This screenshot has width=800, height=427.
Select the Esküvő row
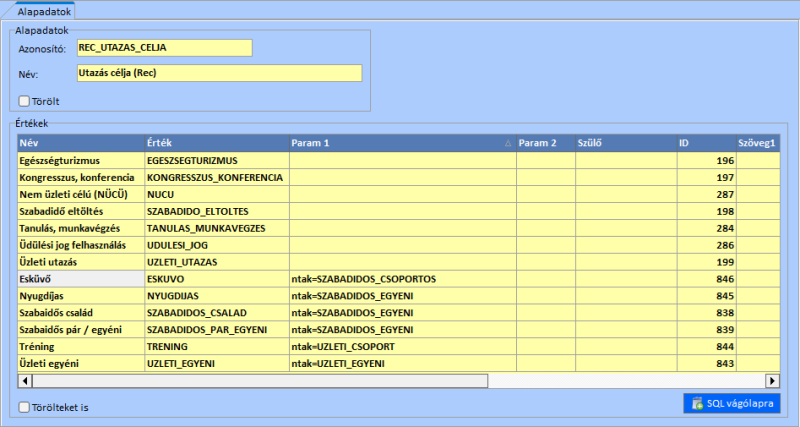click(80, 278)
